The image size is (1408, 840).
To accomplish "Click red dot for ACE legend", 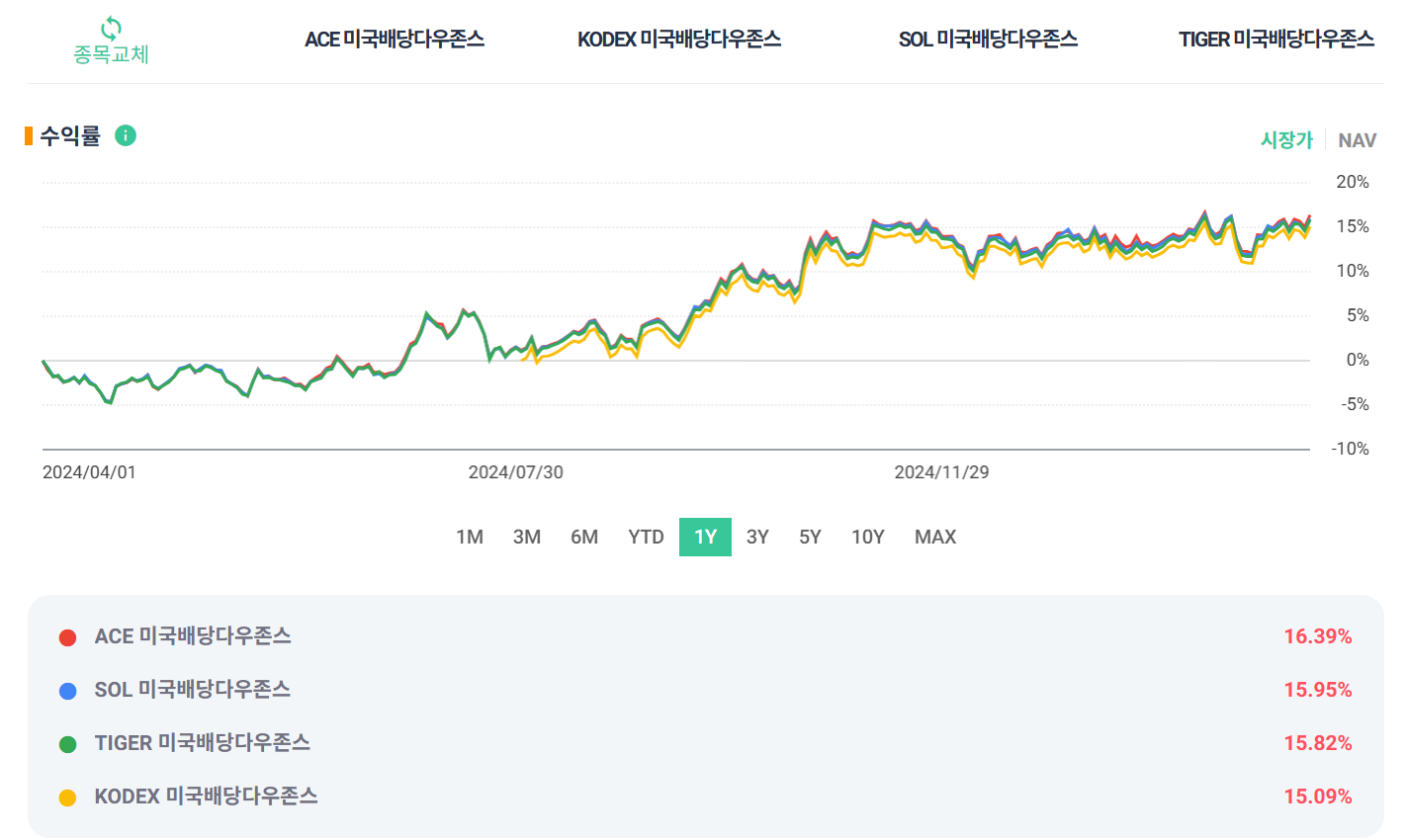I will pos(67,637).
